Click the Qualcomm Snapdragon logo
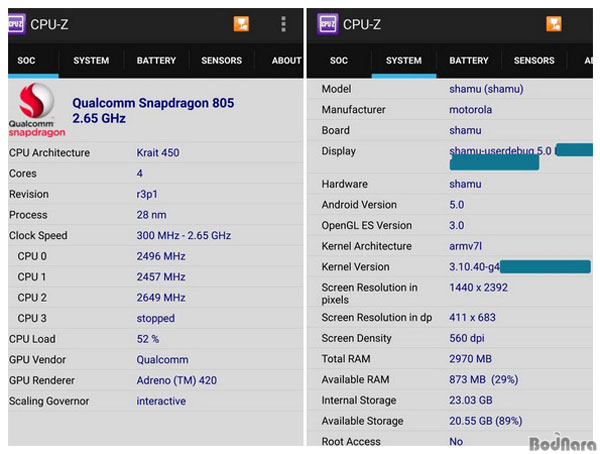Viewport: 600px width, 454px height. [x=37, y=110]
